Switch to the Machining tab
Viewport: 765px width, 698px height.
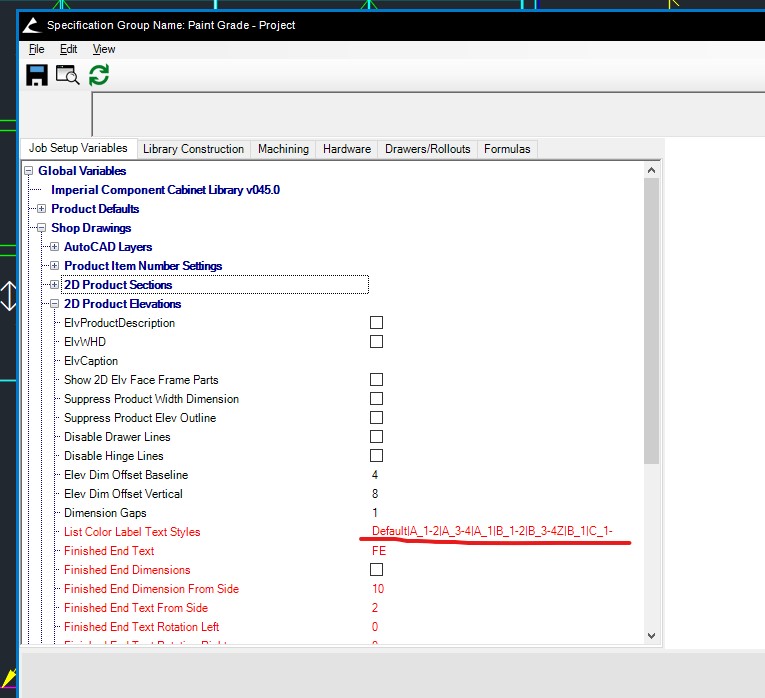pyautogui.click(x=283, y=149)
